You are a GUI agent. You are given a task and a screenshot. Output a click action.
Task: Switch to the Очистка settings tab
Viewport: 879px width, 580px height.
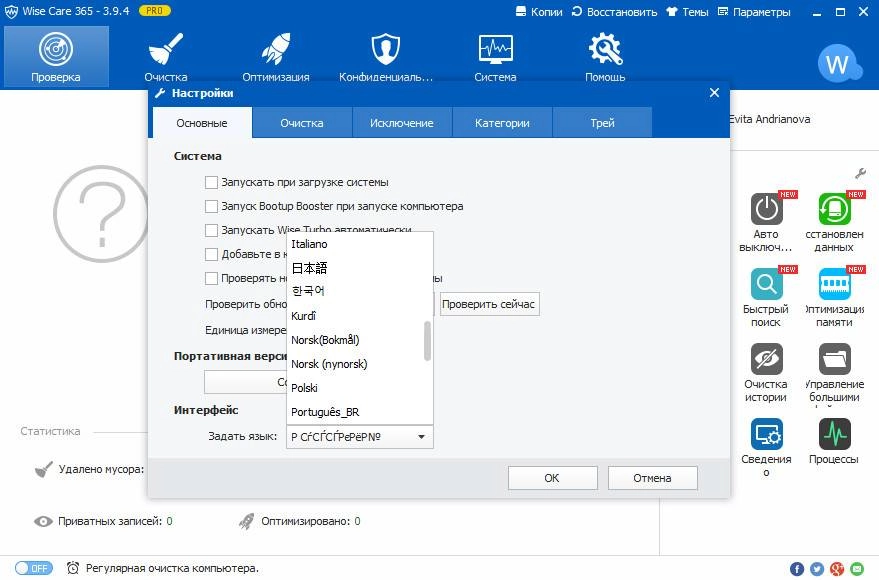point(302,123)
